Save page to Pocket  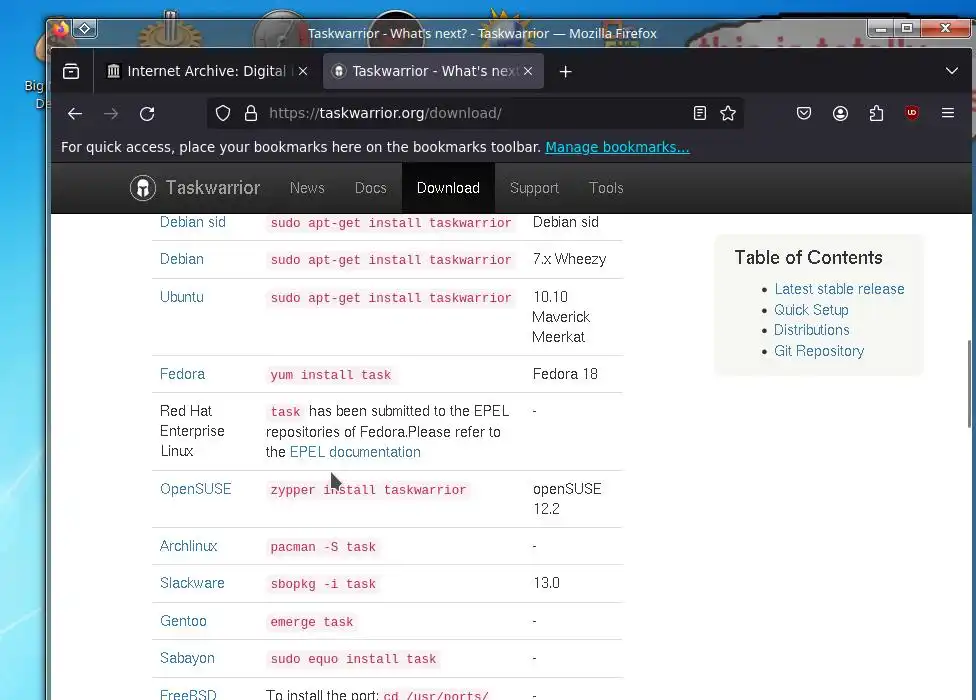click(804, 113)
